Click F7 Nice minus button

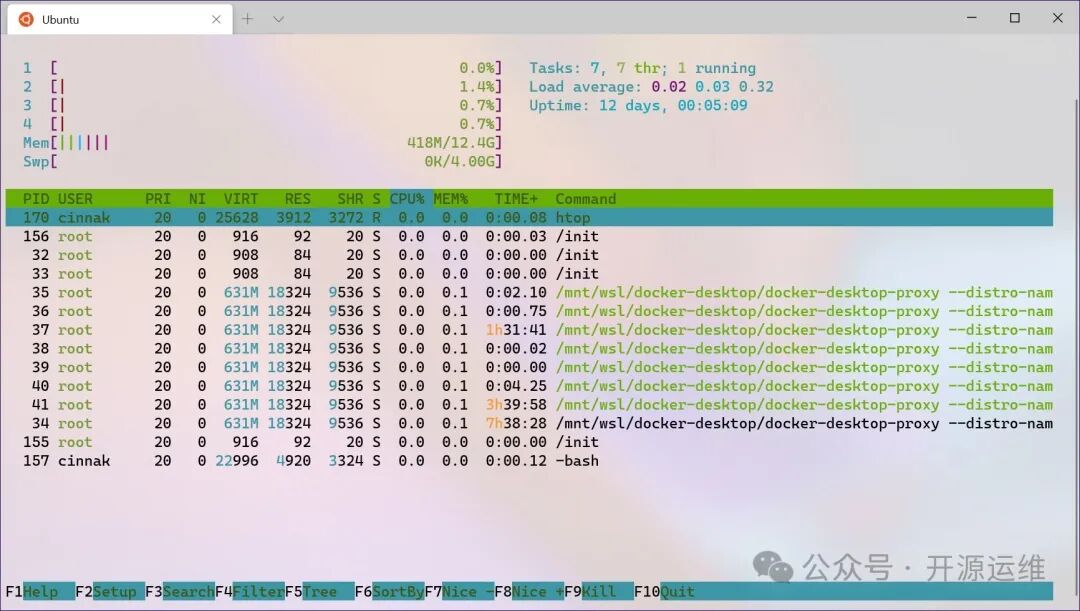[459, 591]
